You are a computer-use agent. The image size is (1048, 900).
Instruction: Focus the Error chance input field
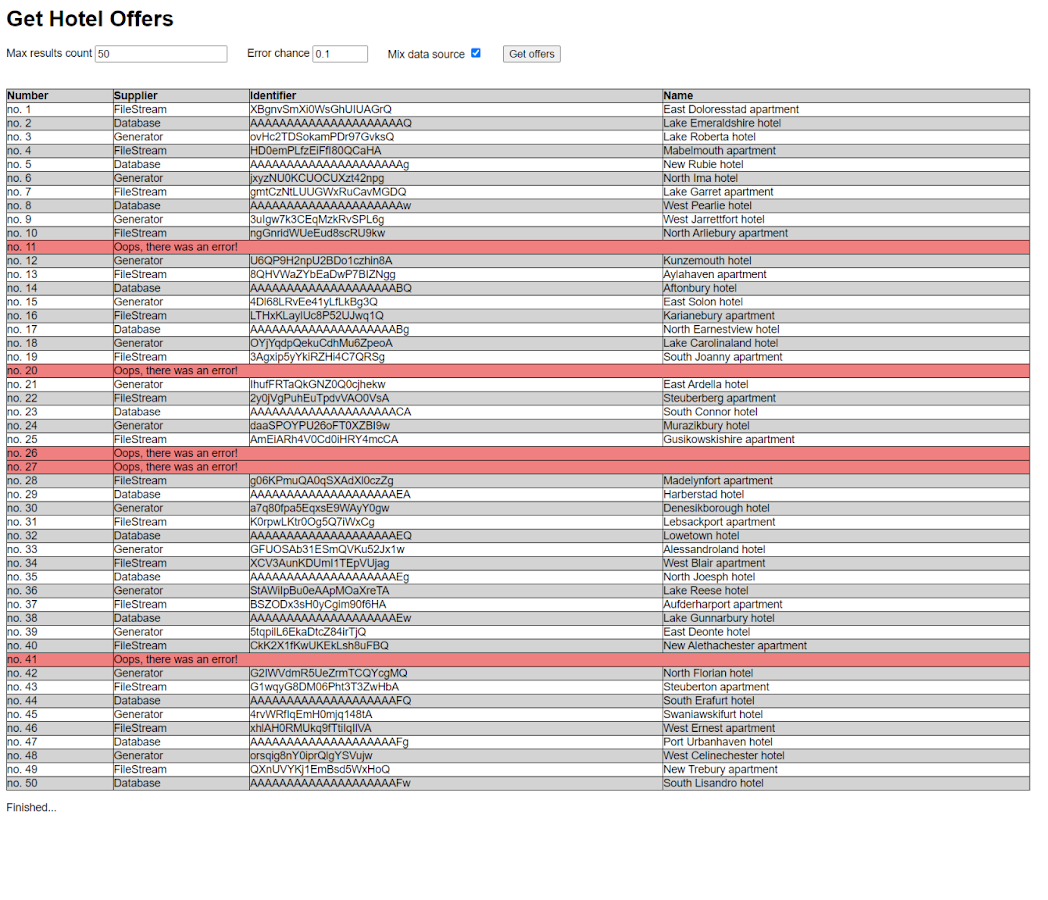point(340,54)
